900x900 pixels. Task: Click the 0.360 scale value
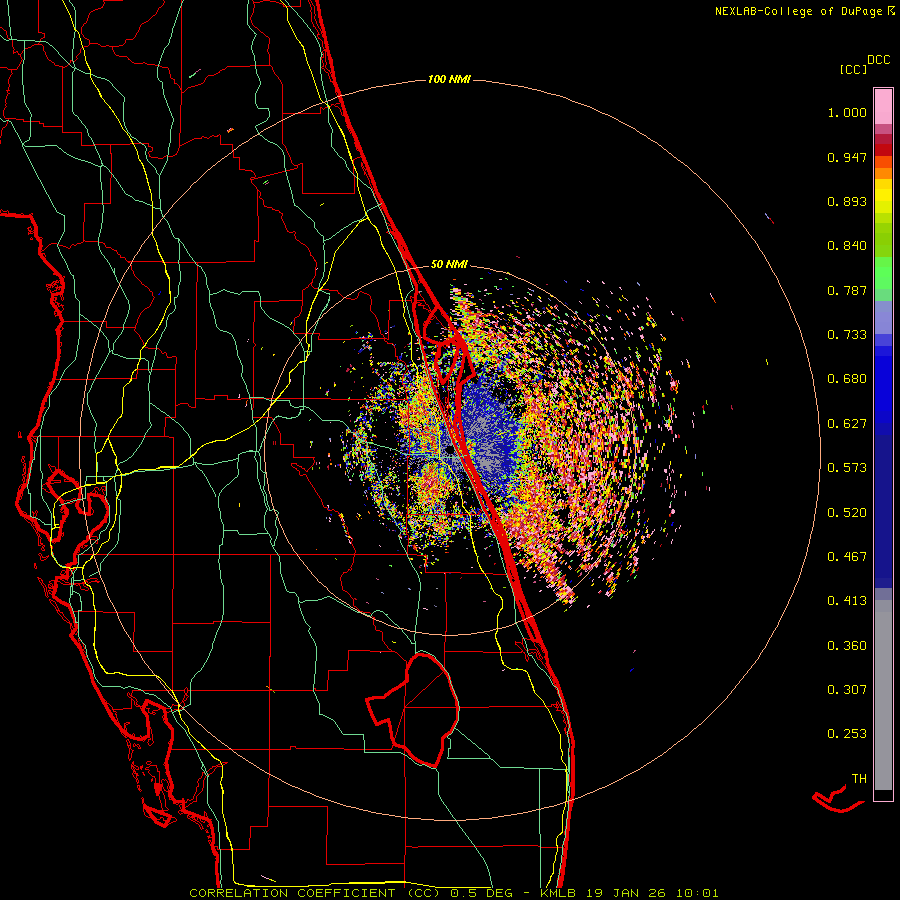[x=847, y=646]
